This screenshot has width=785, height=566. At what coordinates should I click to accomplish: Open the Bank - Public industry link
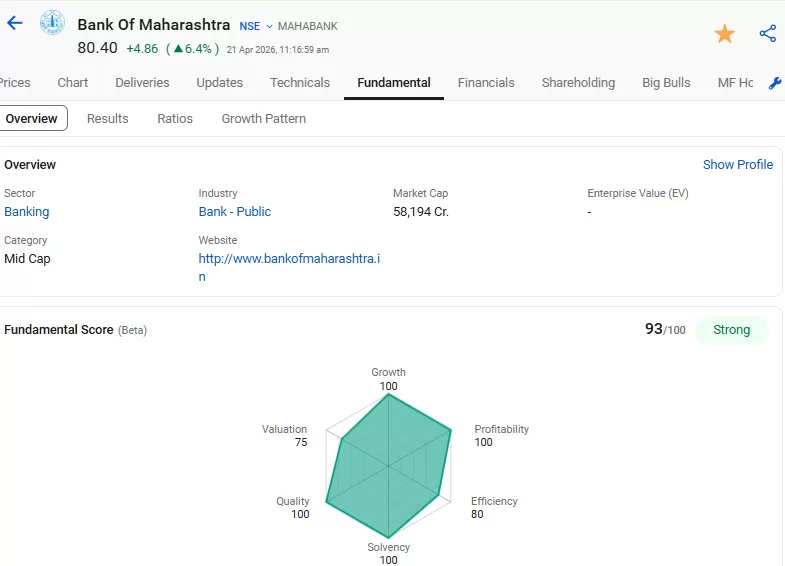click(x=235, y=212)
